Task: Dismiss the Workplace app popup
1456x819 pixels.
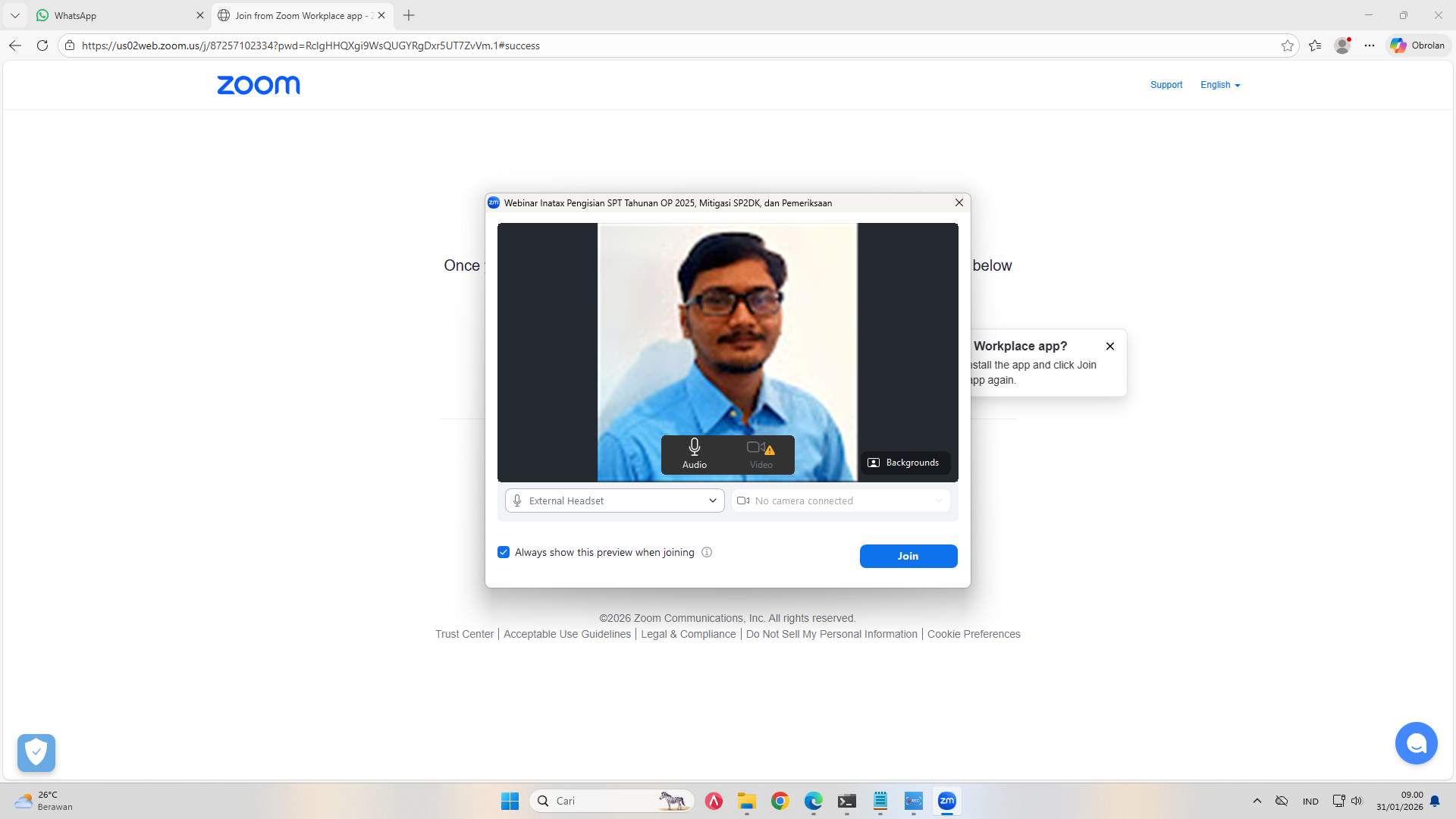Action: pyautogui.click(x=1110, y=346)
